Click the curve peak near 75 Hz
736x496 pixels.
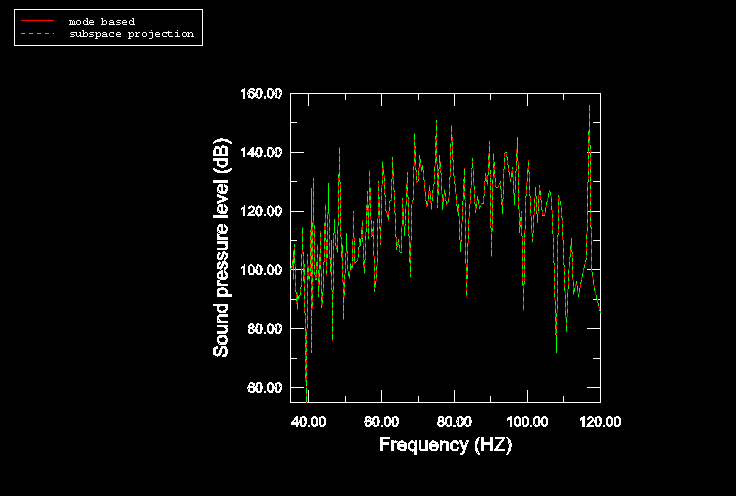(x=436, y=122)
